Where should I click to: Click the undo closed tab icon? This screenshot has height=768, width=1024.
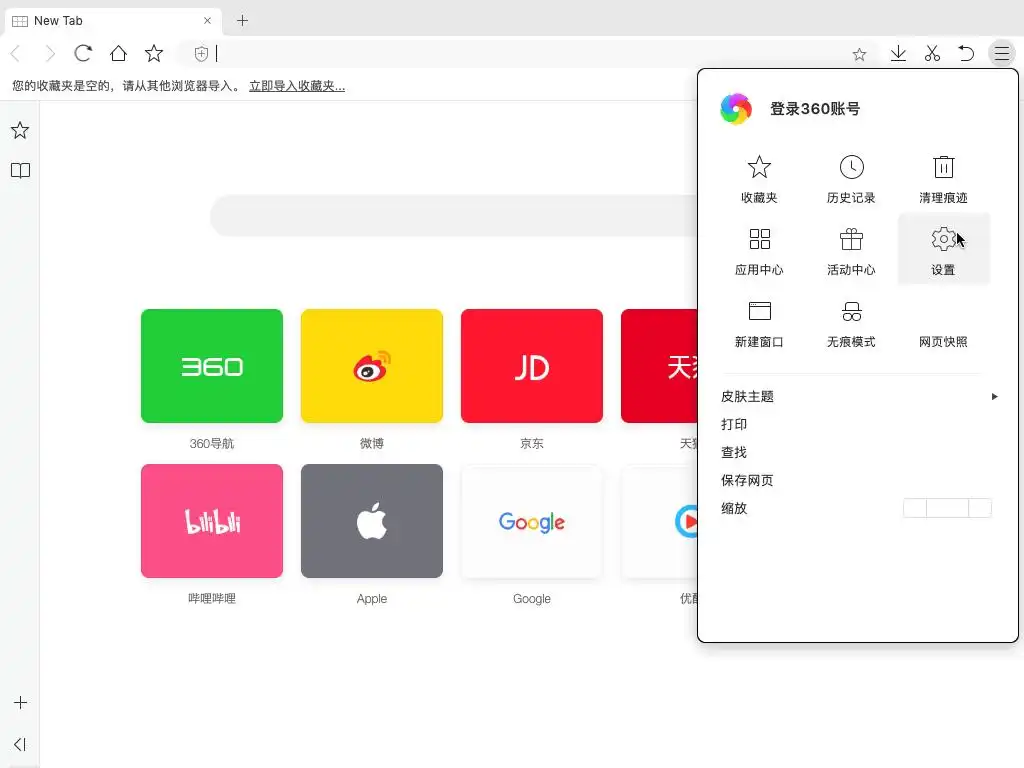966,54
